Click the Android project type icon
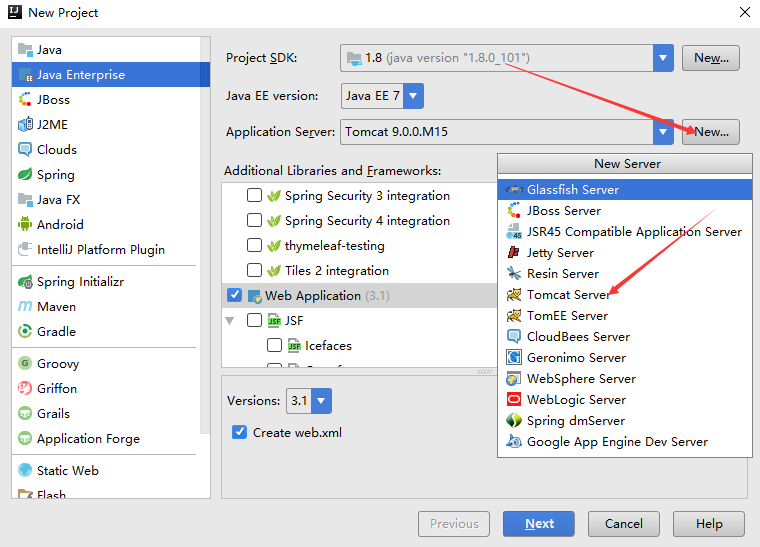 [x=25, y=225]
